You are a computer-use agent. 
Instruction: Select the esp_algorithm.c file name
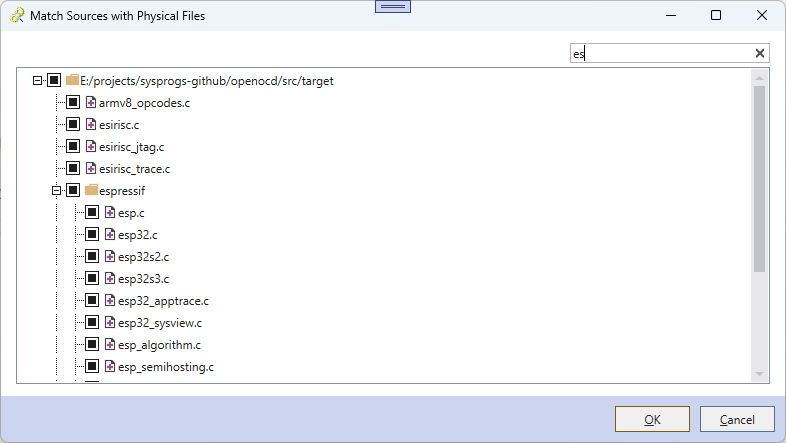[x=159, y=345]
